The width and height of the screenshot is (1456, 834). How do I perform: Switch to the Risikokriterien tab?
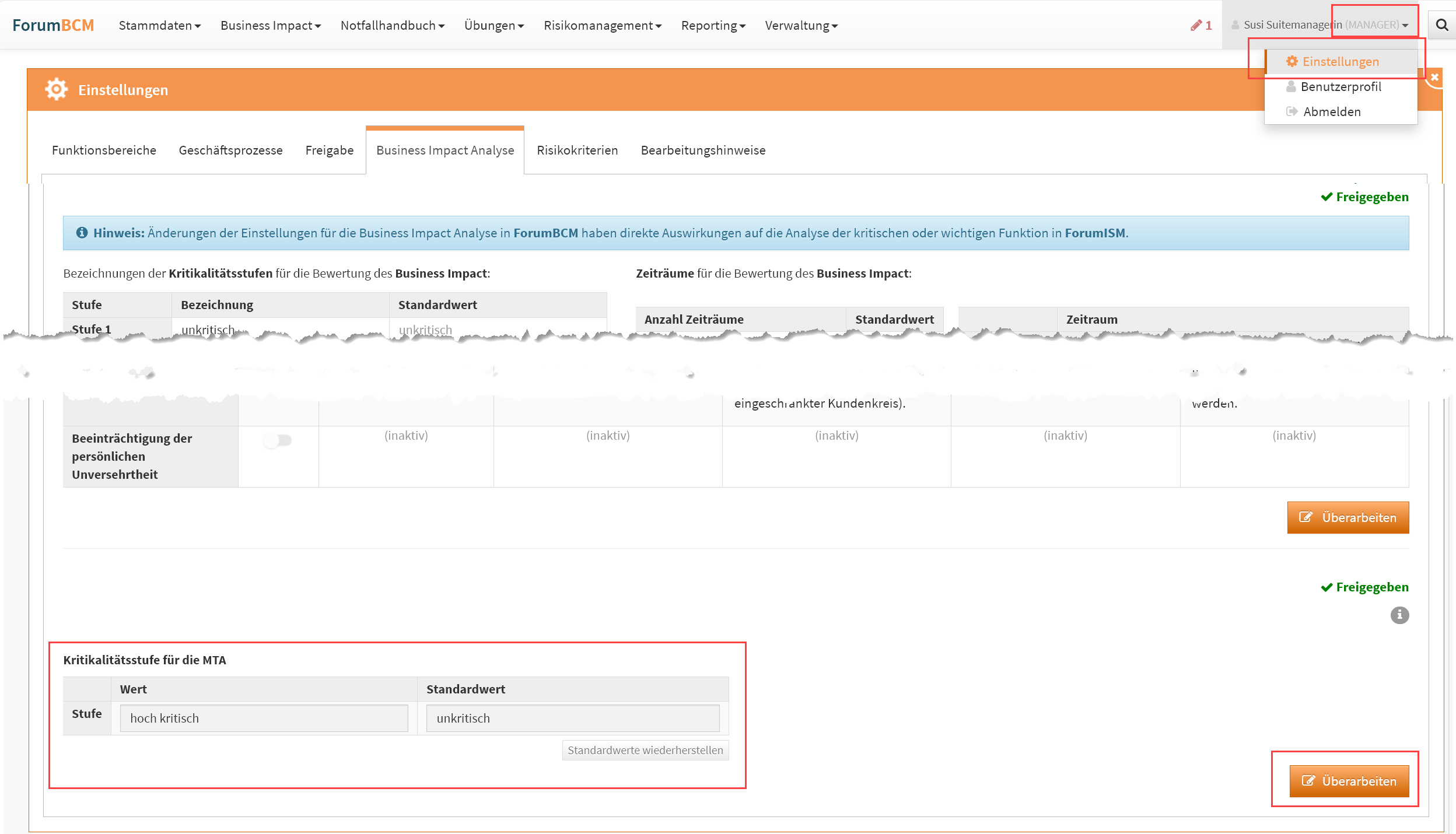tap(577, 150)
